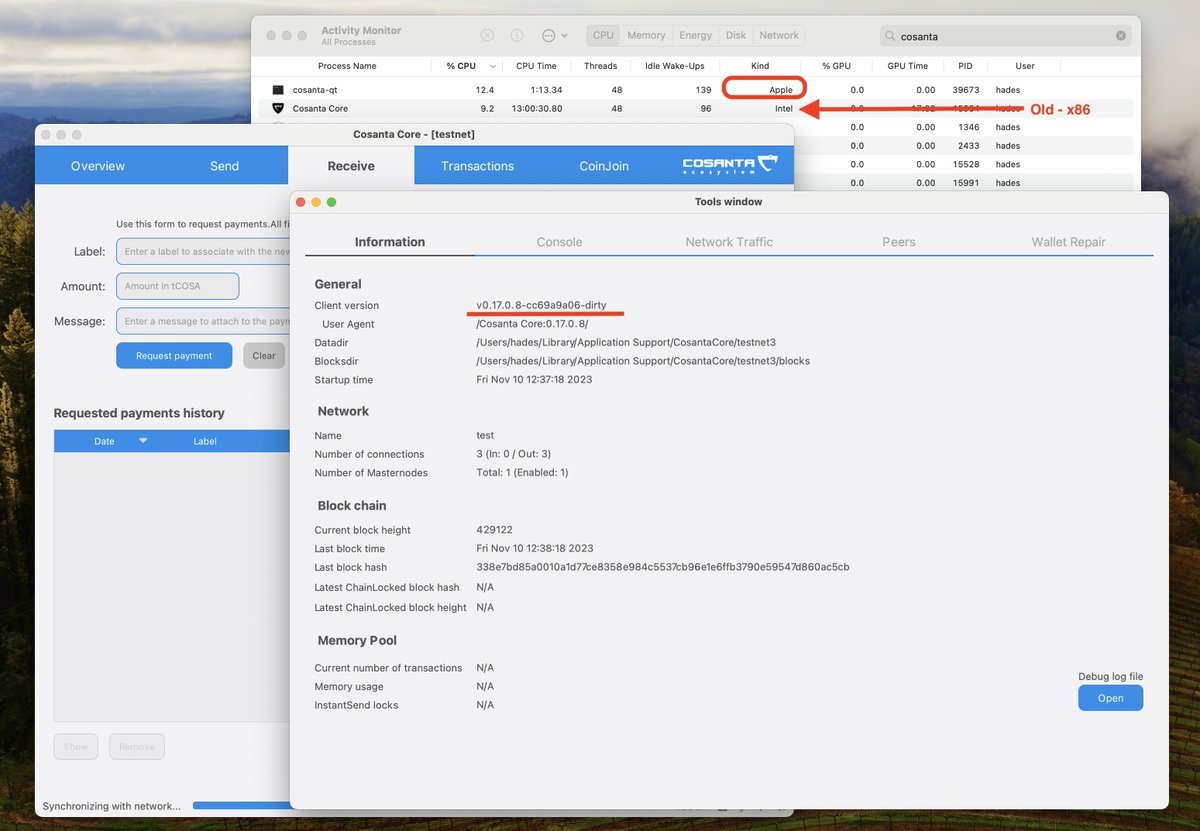The image size is (1200, 831).
Task: Select the cosanta-qt process icon
Action: (x=278, y=90)
